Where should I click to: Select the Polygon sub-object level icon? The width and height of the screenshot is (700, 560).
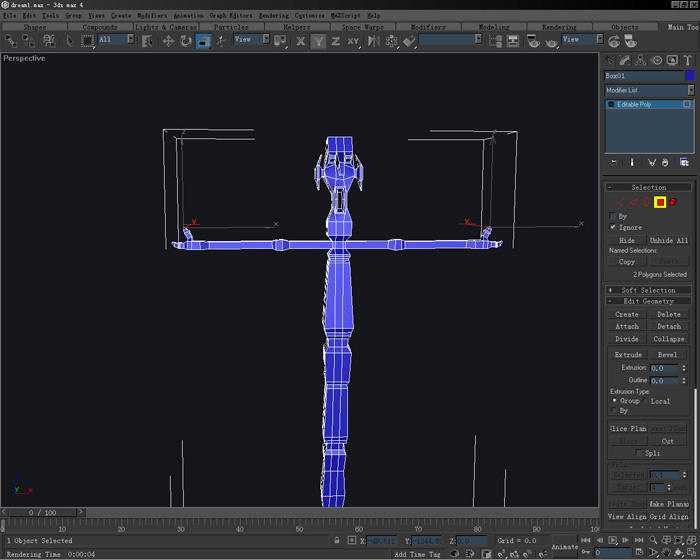pyautogui.click(x=660, y=202)
